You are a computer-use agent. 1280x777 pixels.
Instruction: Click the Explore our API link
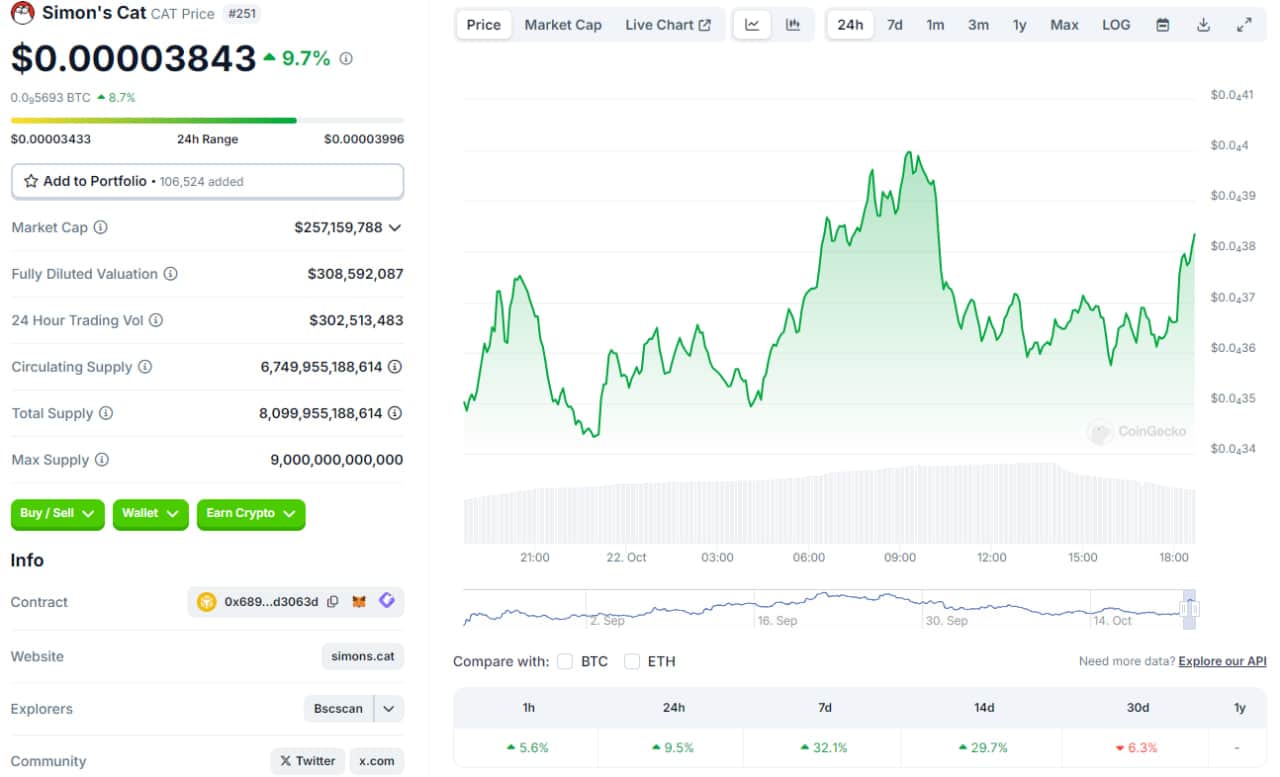pos(1222,662)
